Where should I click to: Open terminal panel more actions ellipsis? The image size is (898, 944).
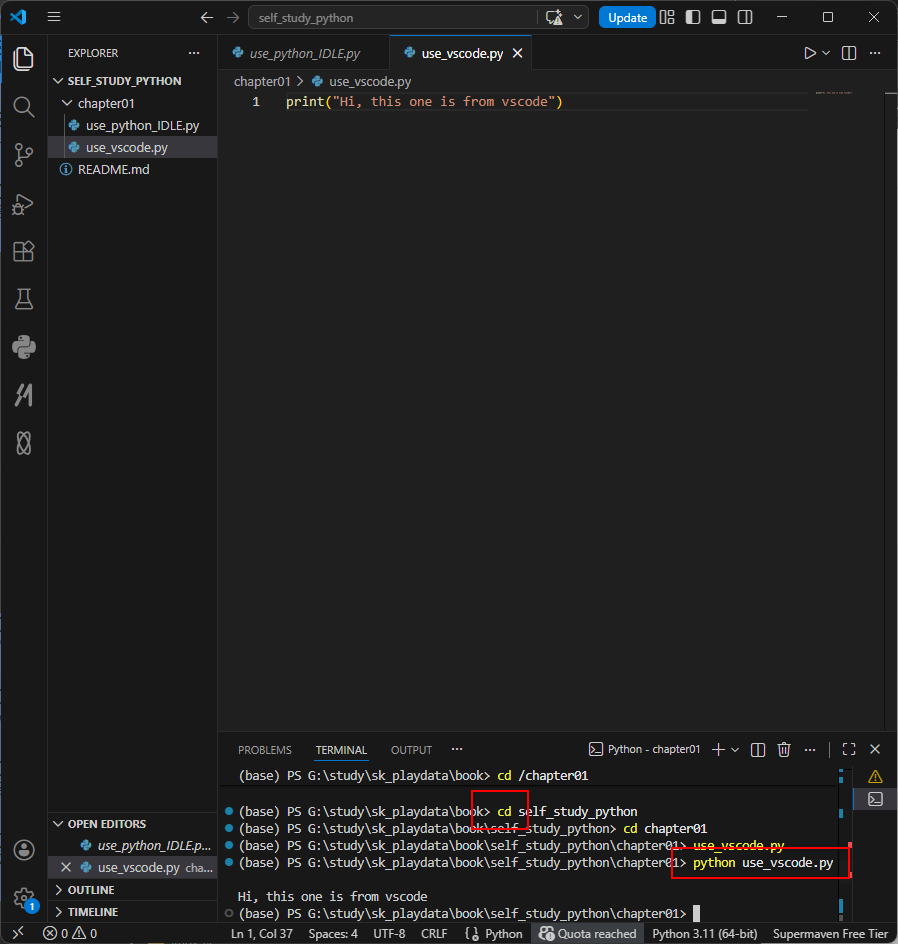(x=810, y=750)
